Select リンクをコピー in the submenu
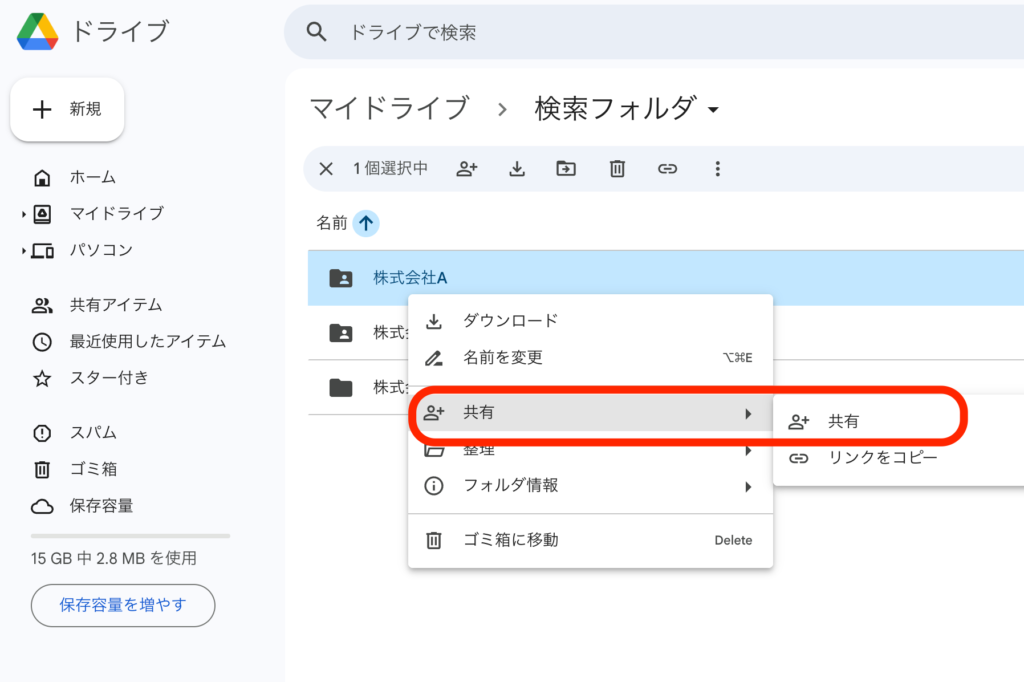Screen dimensions: 1024x682 (882, 458)
